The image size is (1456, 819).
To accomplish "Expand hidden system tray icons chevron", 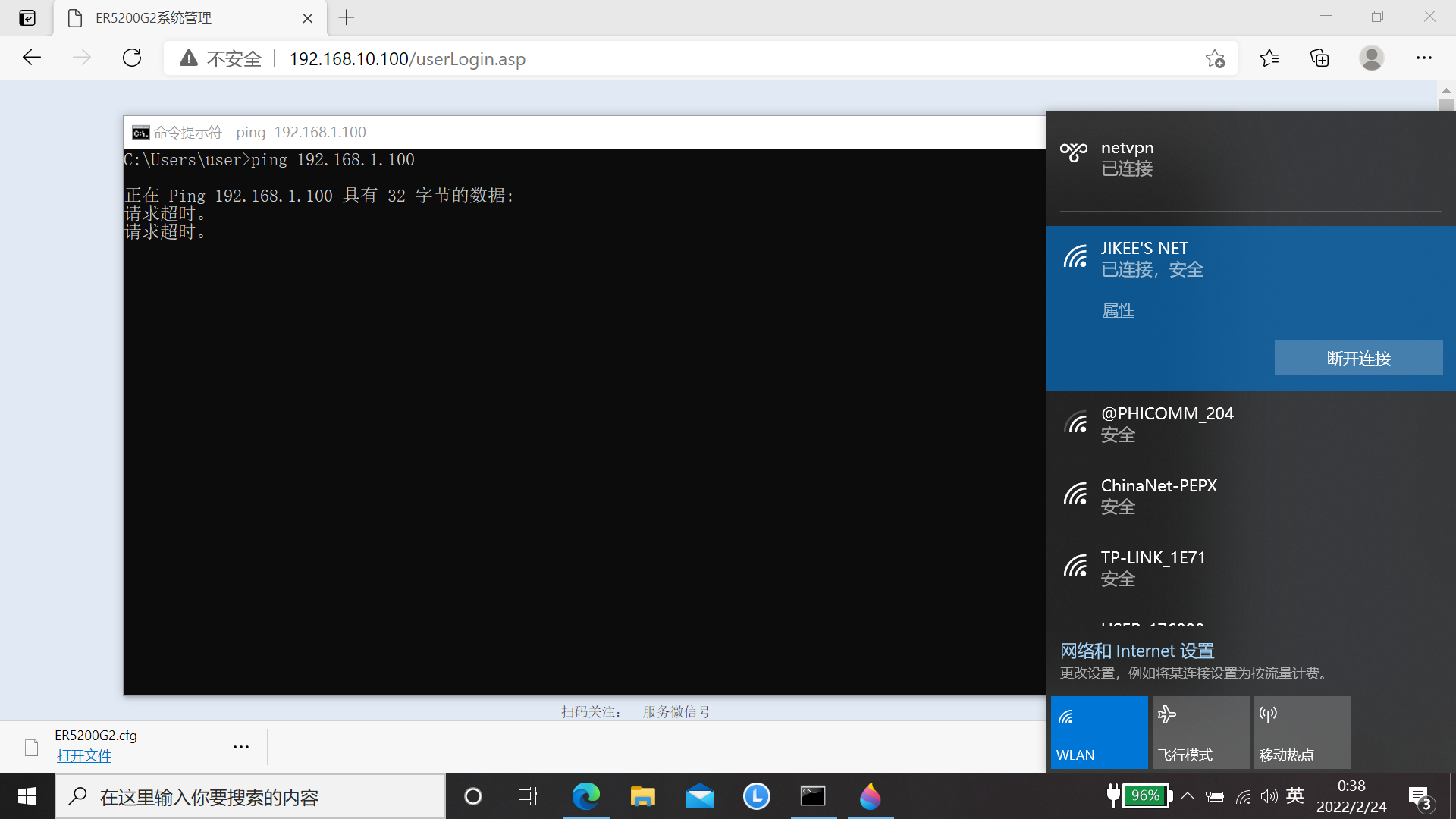I will click(x=1188, y=796).
